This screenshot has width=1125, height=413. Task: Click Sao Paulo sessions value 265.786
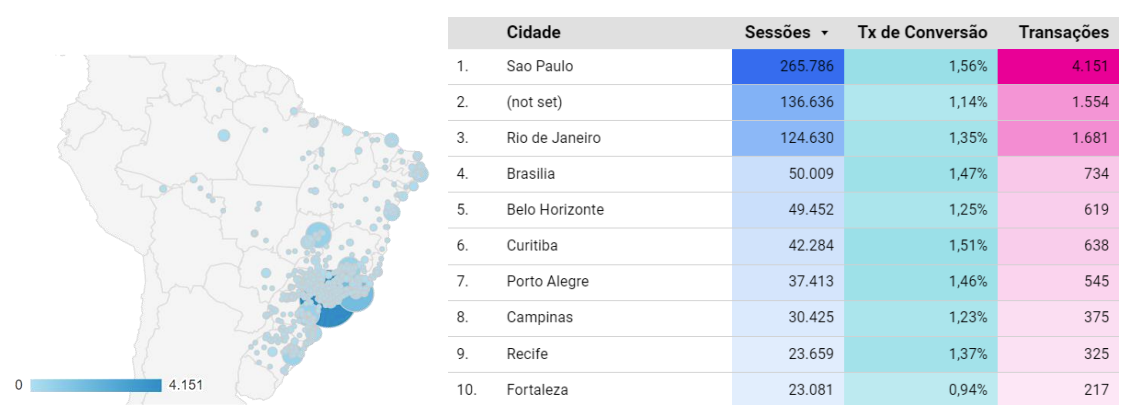tap(788, 66)
